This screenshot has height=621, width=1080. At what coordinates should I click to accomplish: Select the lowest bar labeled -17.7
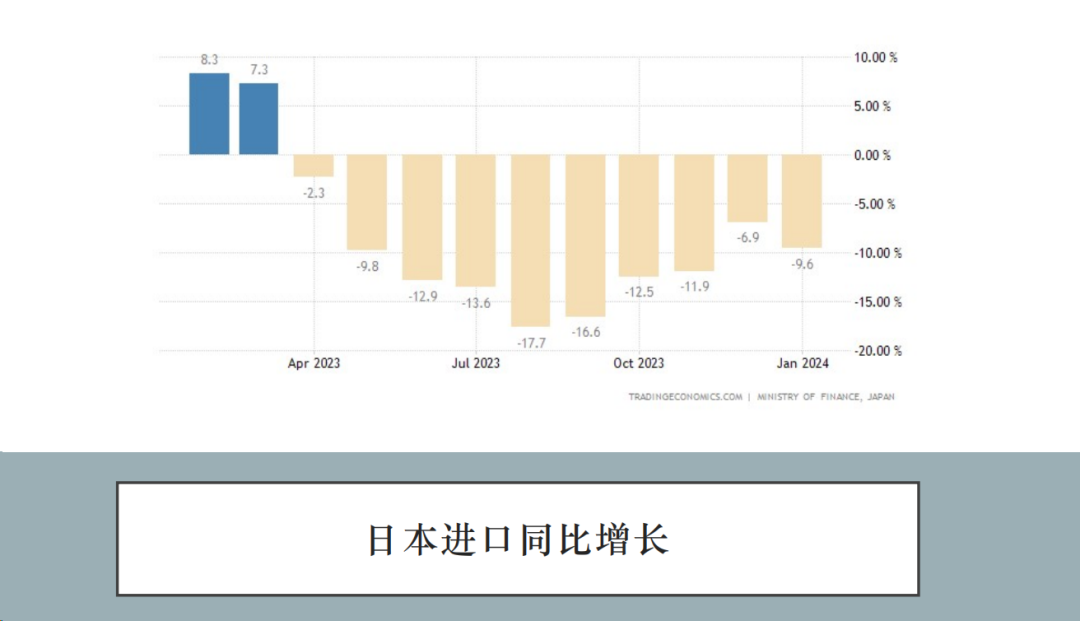pos(530,240)
